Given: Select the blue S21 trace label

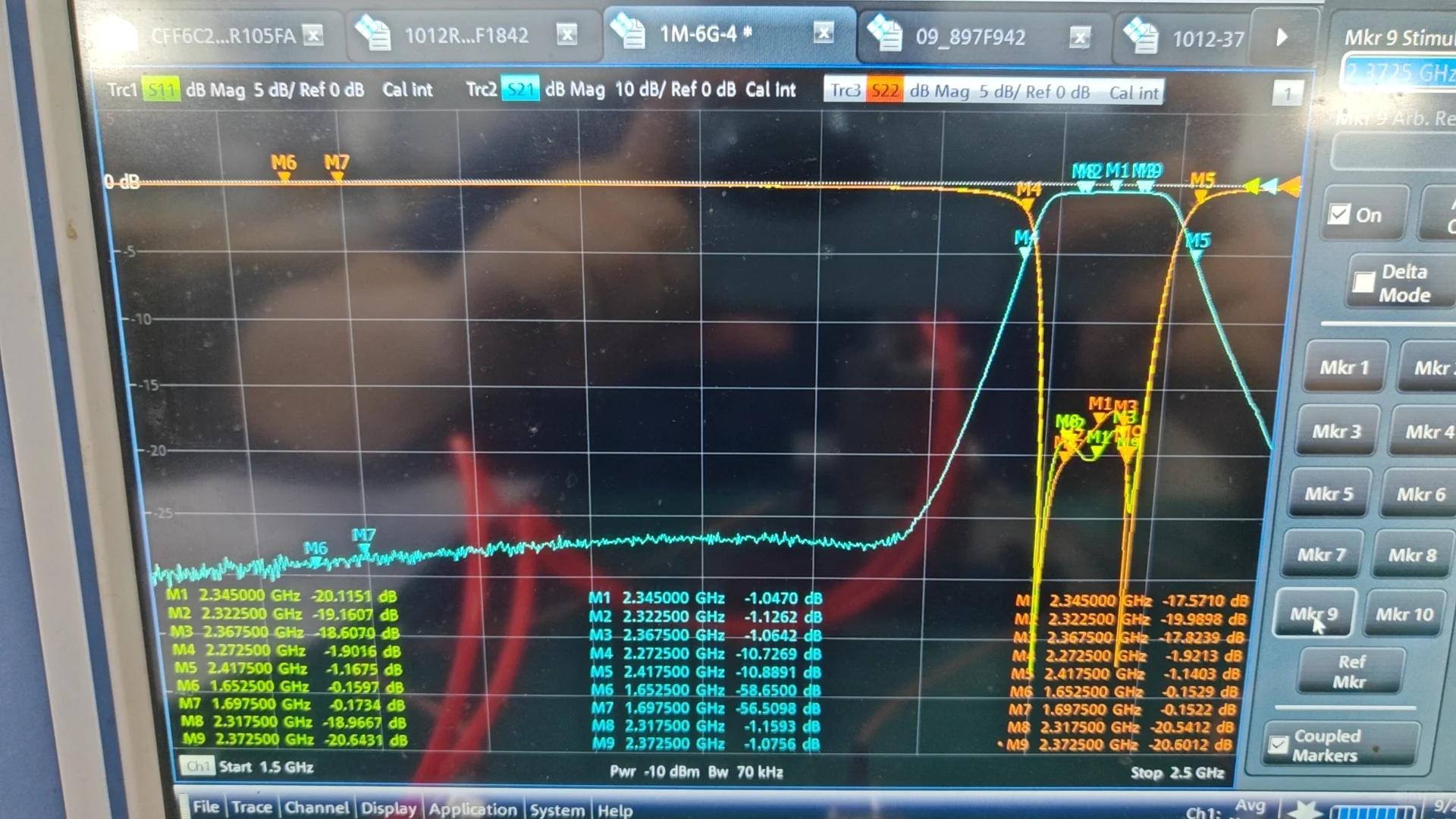Looking at the screenshot, I should coord(520,89).
